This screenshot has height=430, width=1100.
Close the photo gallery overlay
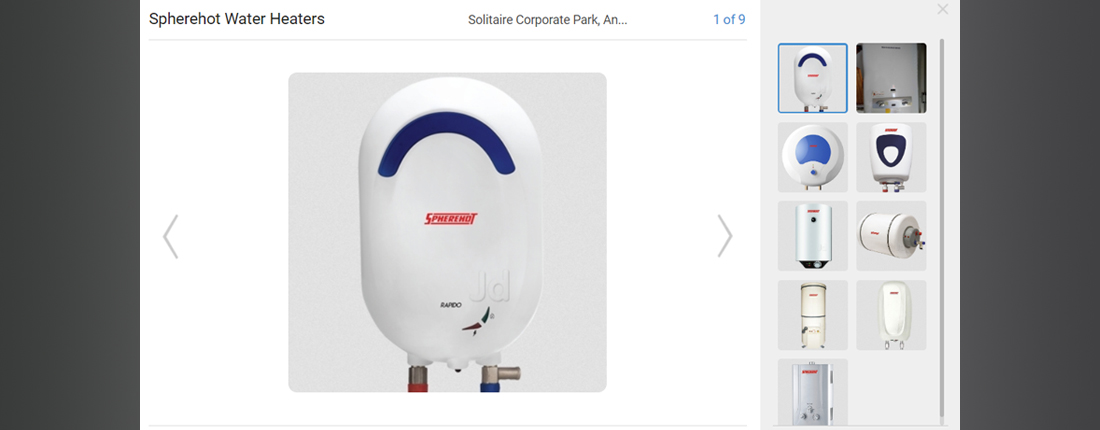point(943,9)
